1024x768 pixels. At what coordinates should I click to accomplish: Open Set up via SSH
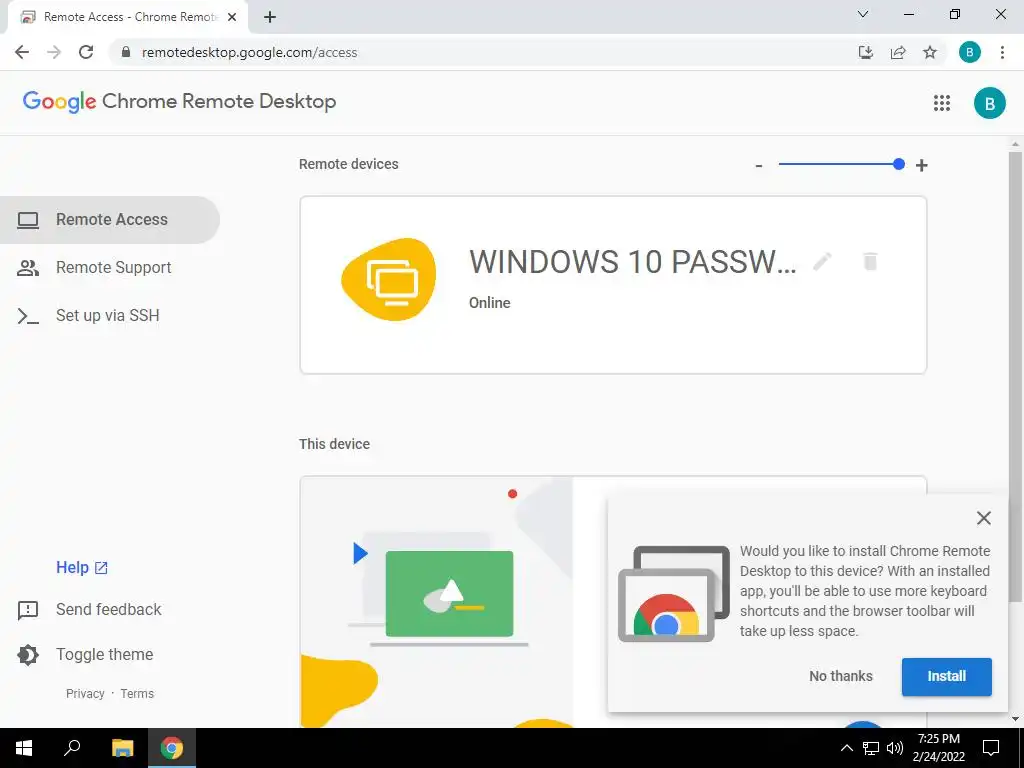click(110, 315)
